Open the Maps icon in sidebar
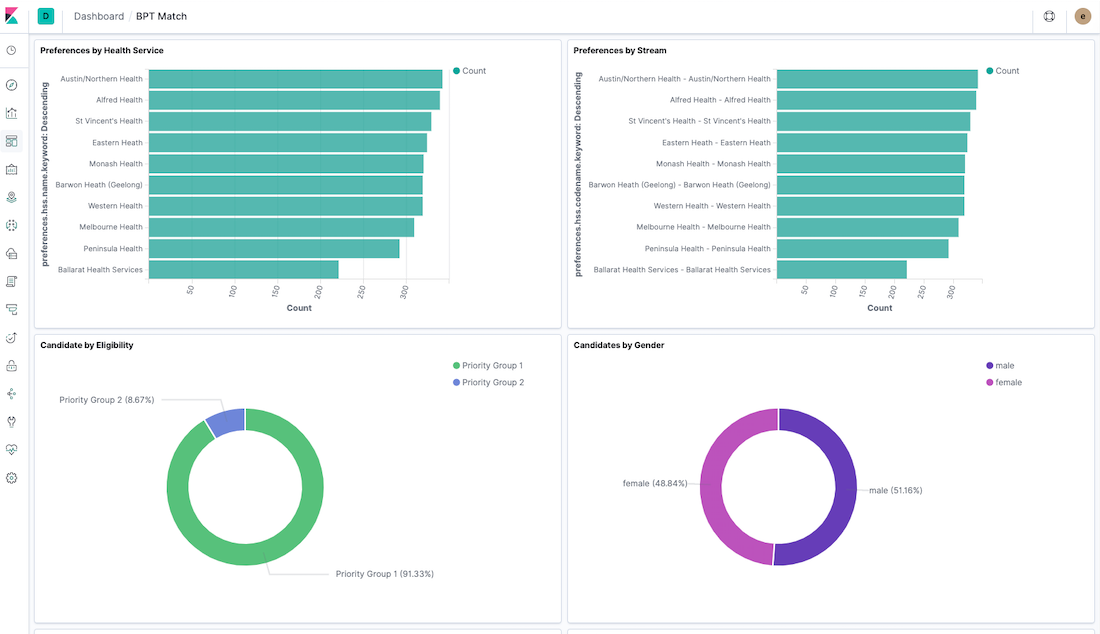This screenshot has width=1100, height=634. (12, 197)
